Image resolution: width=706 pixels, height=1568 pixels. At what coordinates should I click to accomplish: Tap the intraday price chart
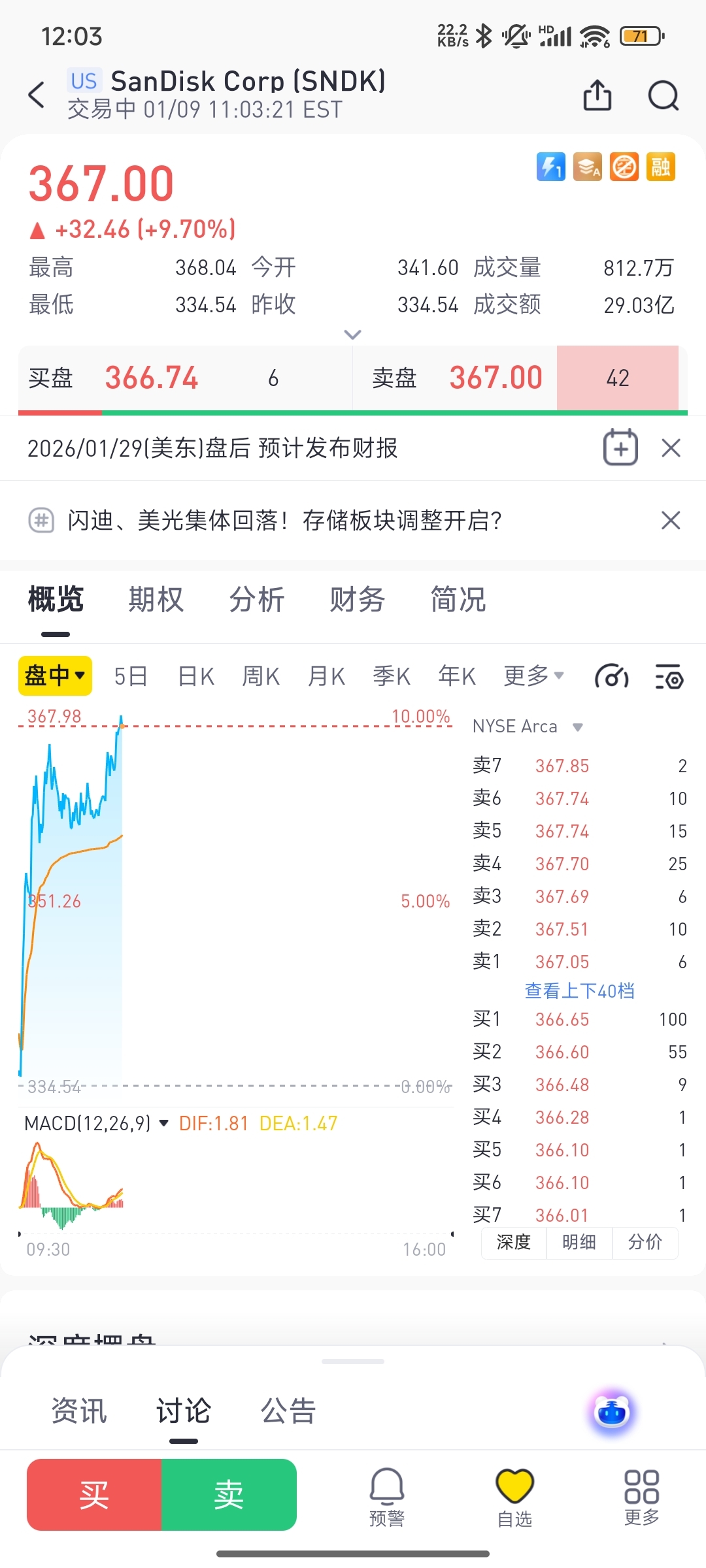[235, 902]
